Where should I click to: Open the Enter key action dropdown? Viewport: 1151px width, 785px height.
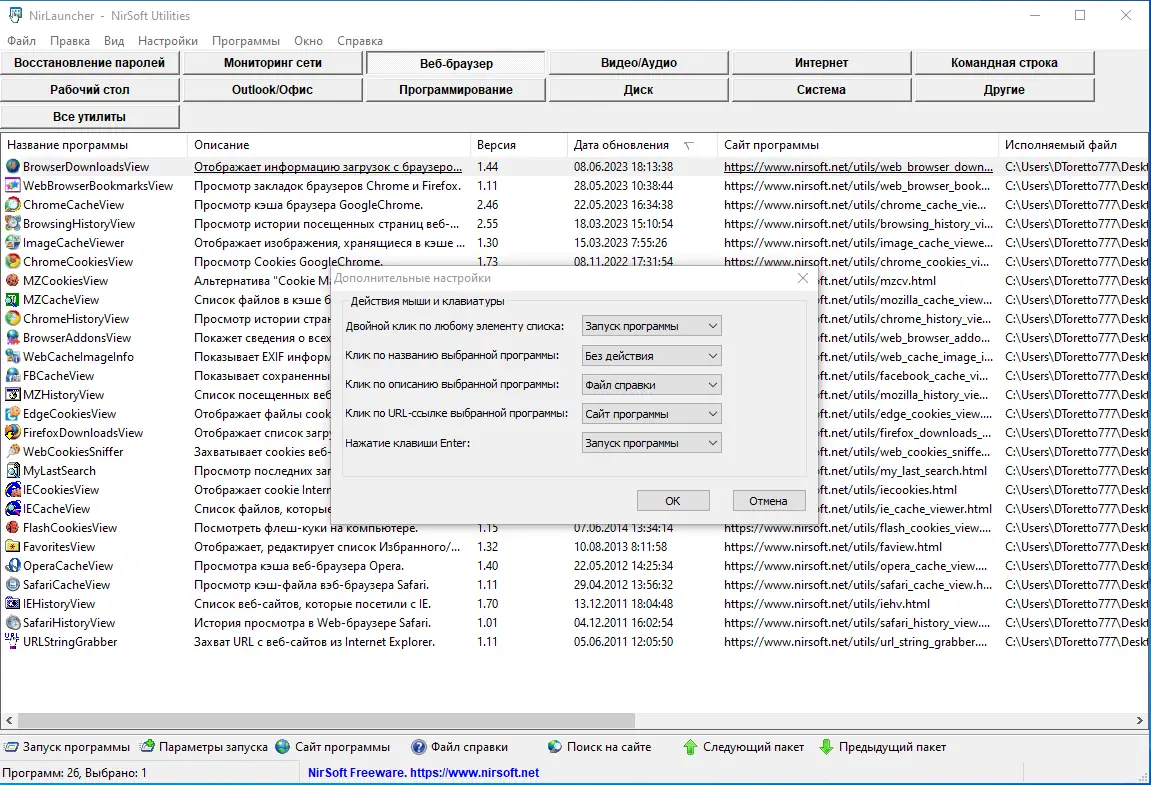[651, 443]
